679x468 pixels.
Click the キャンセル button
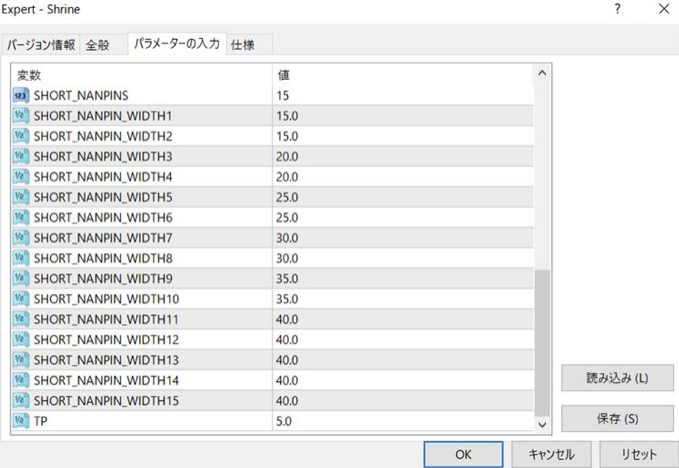point(544,454)
